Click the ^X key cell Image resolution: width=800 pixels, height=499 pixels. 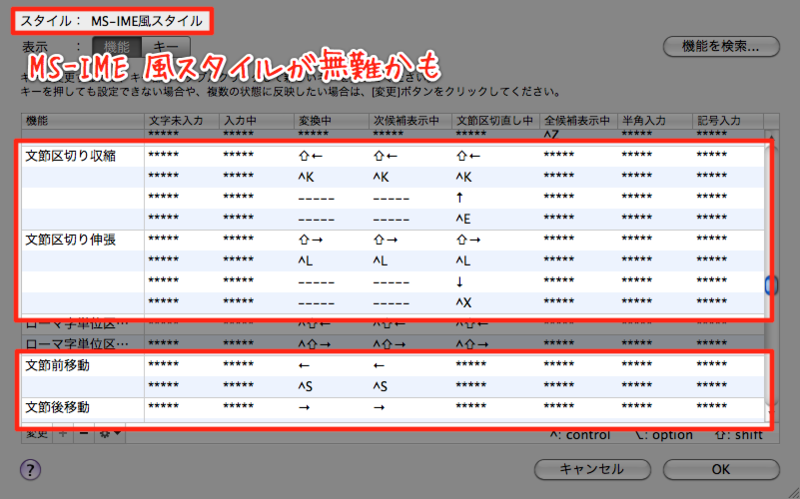click(x=464, y=303)
